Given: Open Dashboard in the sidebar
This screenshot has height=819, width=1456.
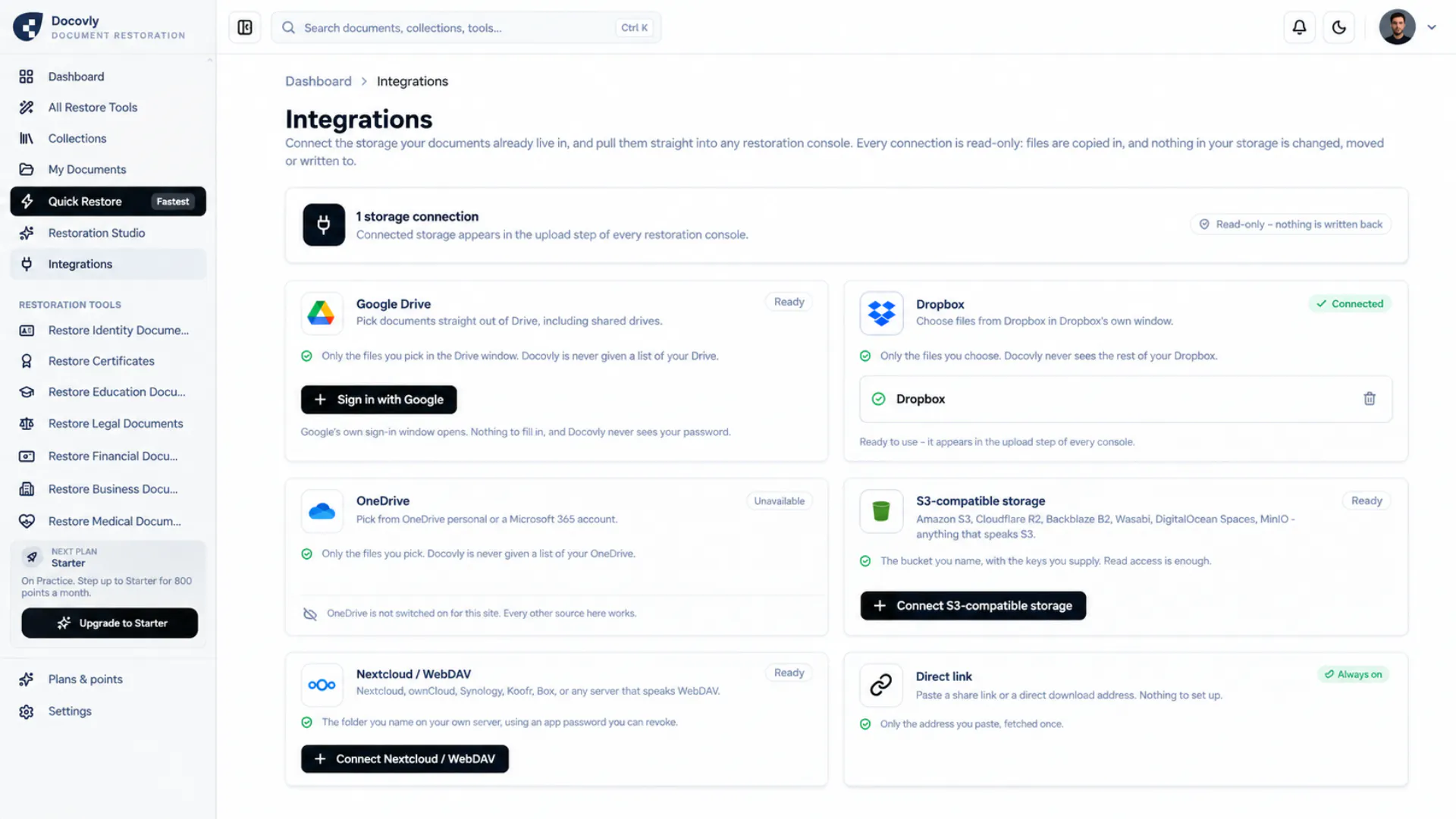Looking at the screenshot, I should (108, 77).
